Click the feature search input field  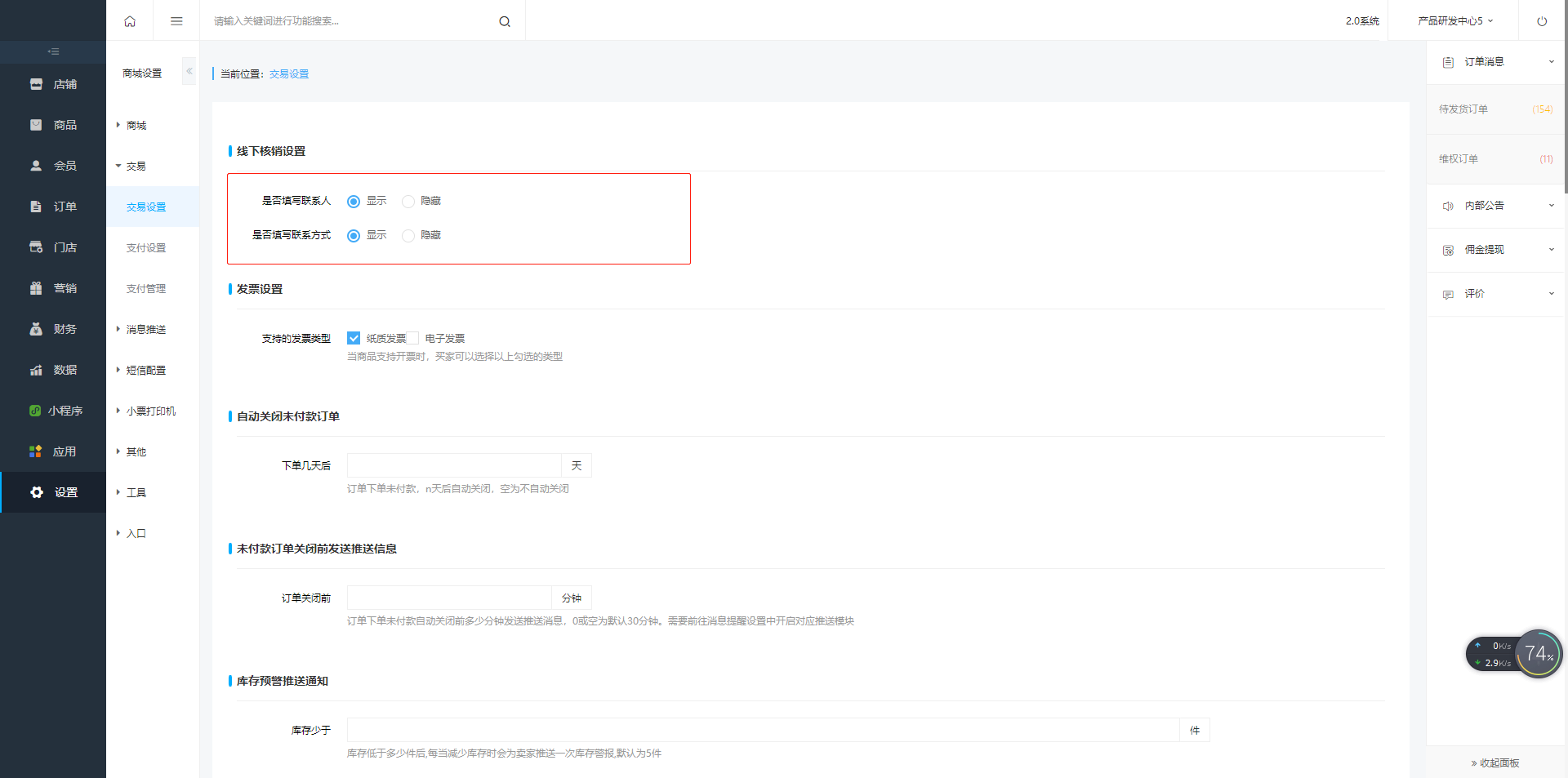351,21
